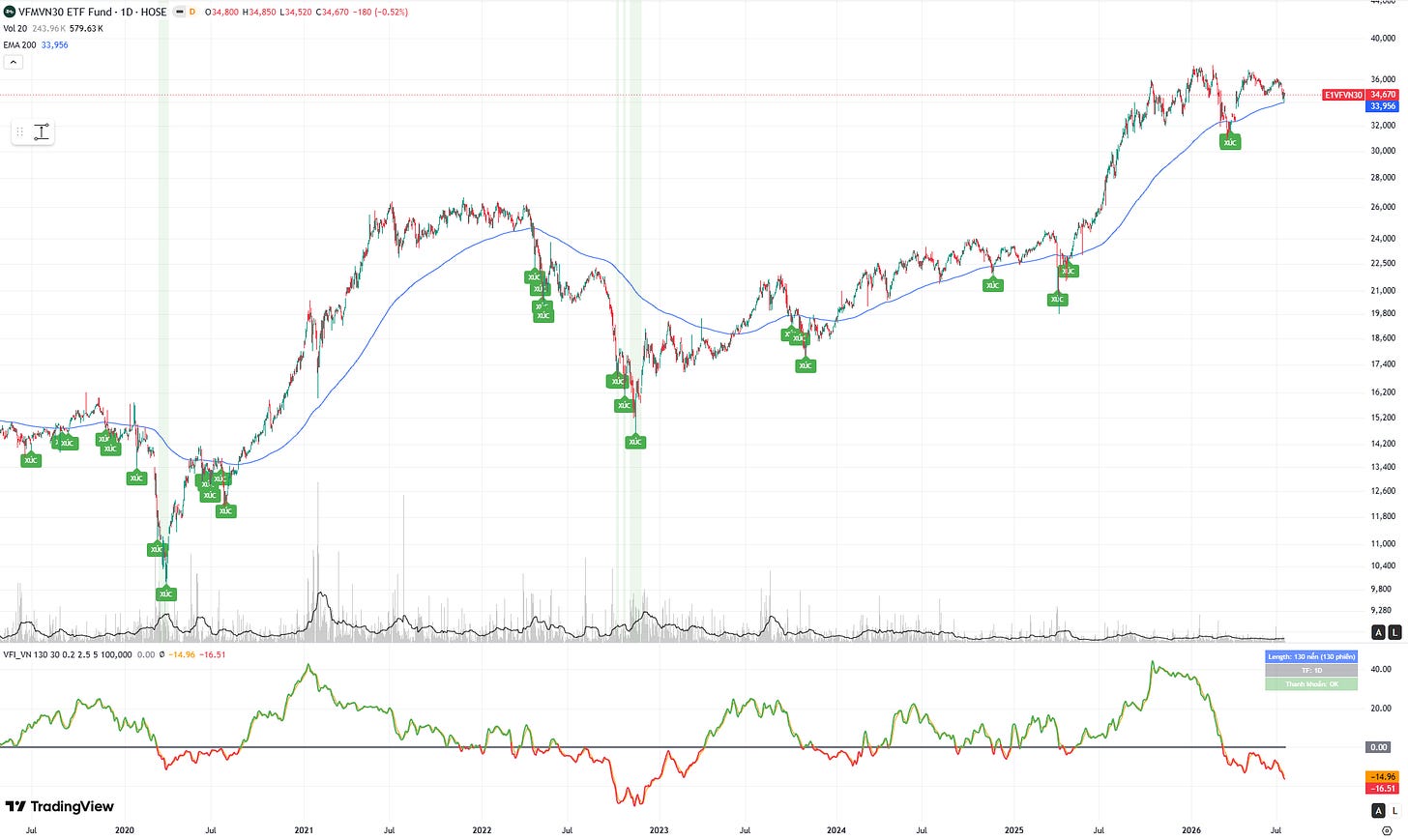
Task: Click the 26,000 price axis label
Action: coord(1383,207)
